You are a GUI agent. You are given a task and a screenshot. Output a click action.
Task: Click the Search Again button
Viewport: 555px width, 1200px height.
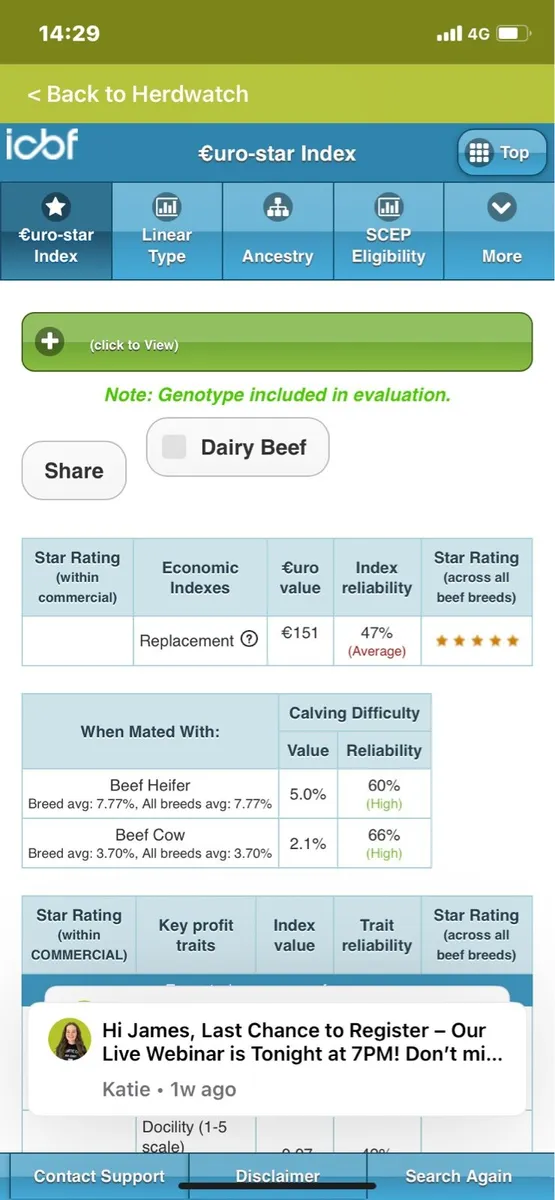[459, 1176]
